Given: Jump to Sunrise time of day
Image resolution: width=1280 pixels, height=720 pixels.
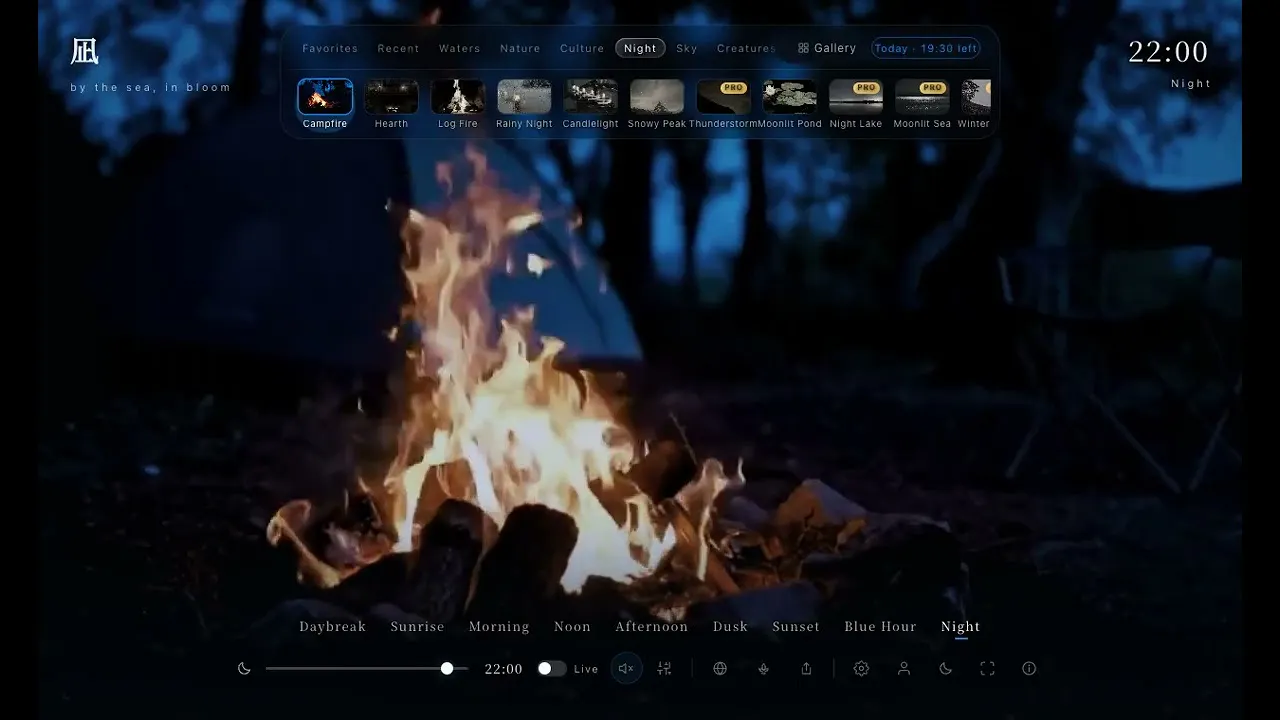Looking at the screenshot, I should pos(417,626).
